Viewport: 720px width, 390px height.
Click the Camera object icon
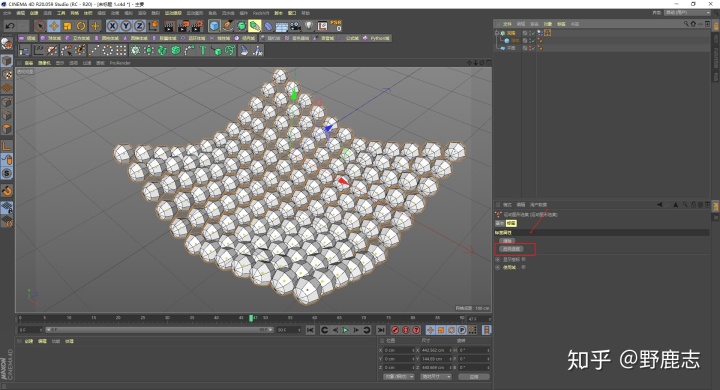click(295, 26)
